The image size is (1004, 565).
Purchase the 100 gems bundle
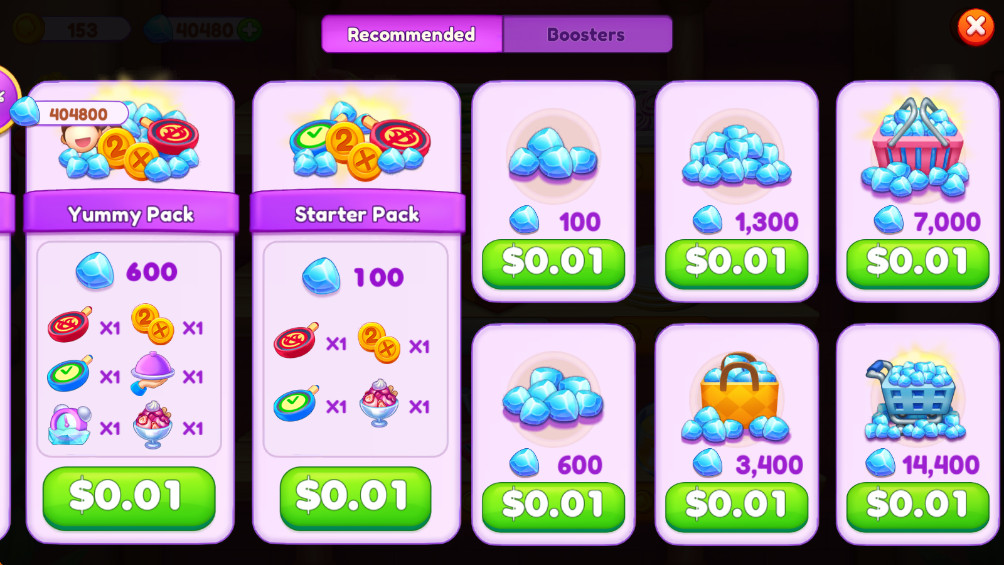pos(553,263)
